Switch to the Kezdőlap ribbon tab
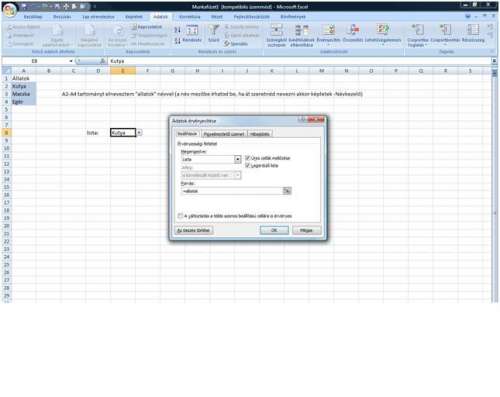500x397 pixels. click(x=33, y=17)
